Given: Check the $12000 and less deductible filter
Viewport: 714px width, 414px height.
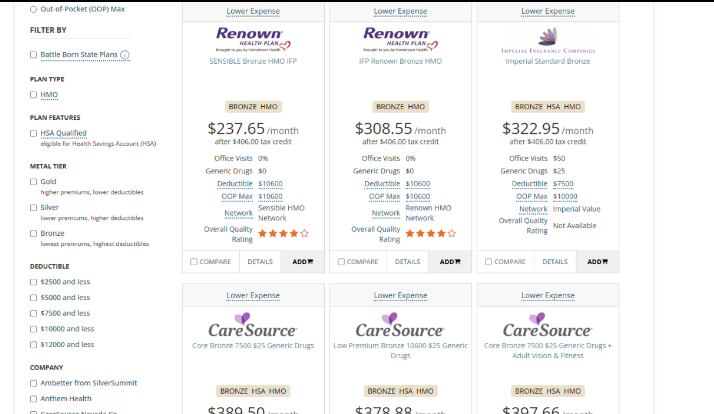Looking at the screenshot, I should pyautogui.click(x=33, y=345).
